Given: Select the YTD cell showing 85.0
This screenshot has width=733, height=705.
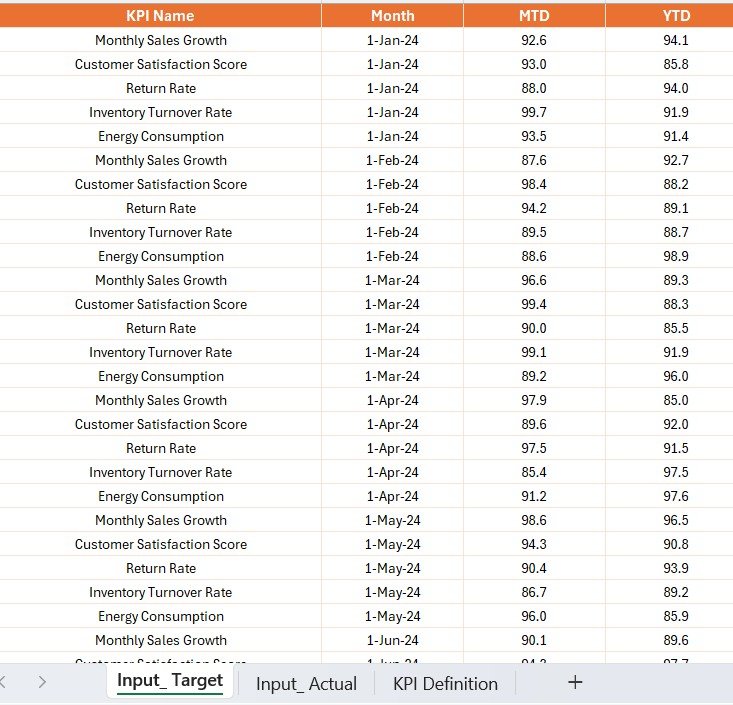Looking at the screenshot, I should [676, 400].
